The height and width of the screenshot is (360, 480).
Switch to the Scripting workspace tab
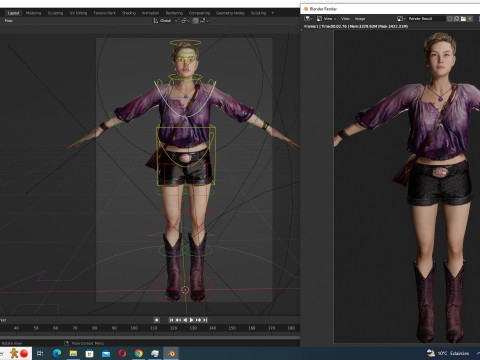(258, 13)
